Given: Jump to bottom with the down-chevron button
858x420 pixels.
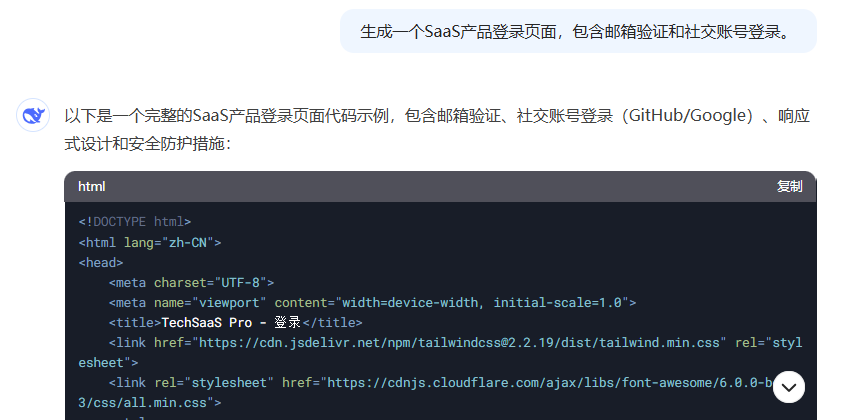Looking at the screenshot, I should click(789, 387).
